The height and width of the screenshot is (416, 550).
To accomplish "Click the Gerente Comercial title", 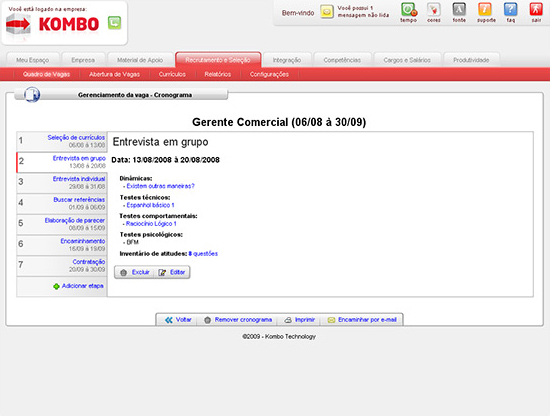I will pyautogui.click(x=279, y=122).
